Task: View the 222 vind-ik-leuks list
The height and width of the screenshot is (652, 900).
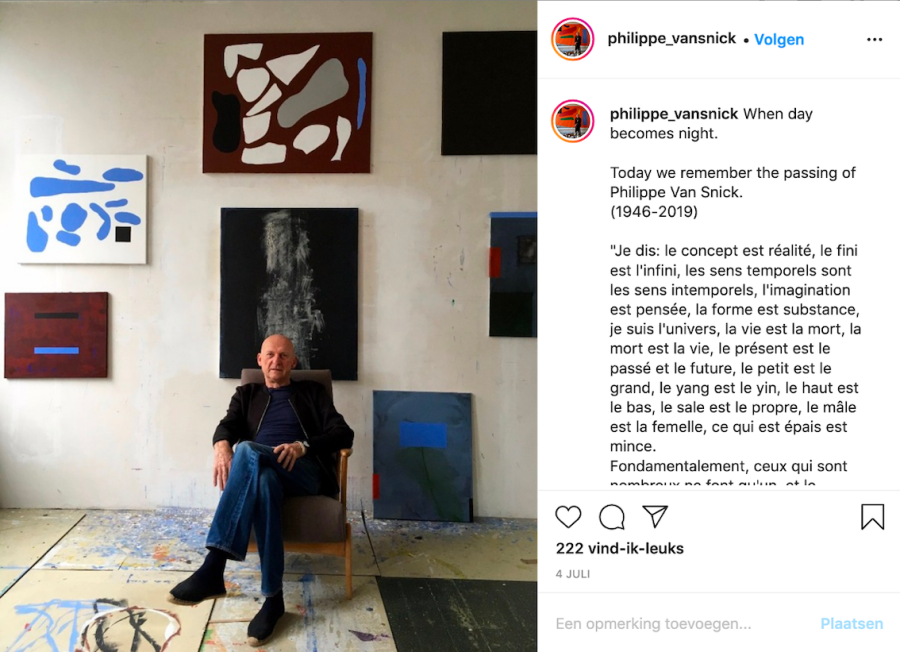Action: point(619,549)
